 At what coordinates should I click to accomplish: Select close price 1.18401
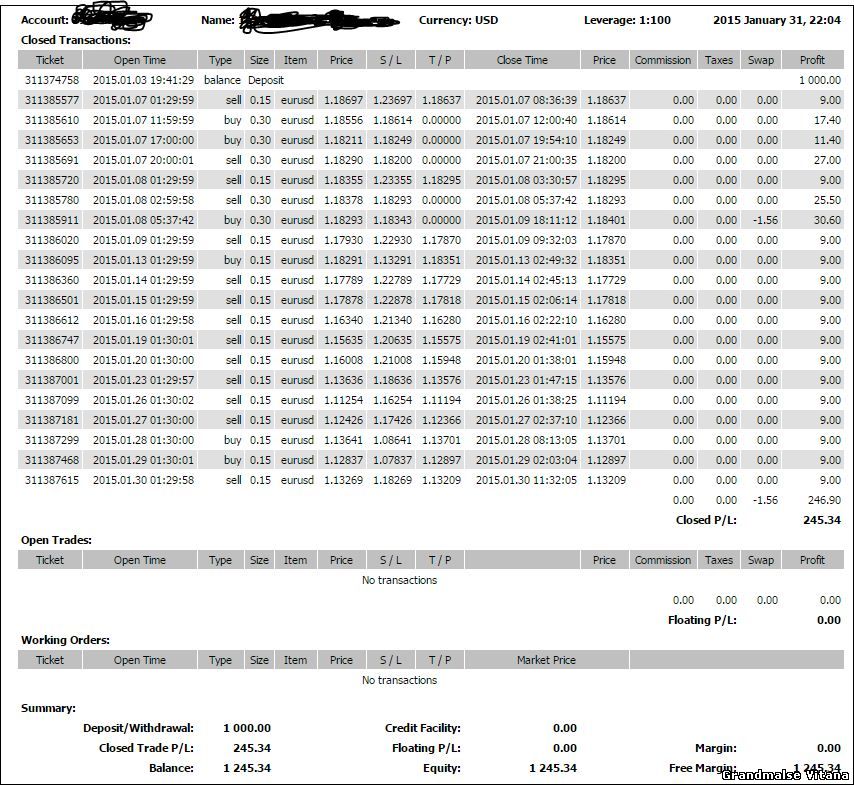606,220
